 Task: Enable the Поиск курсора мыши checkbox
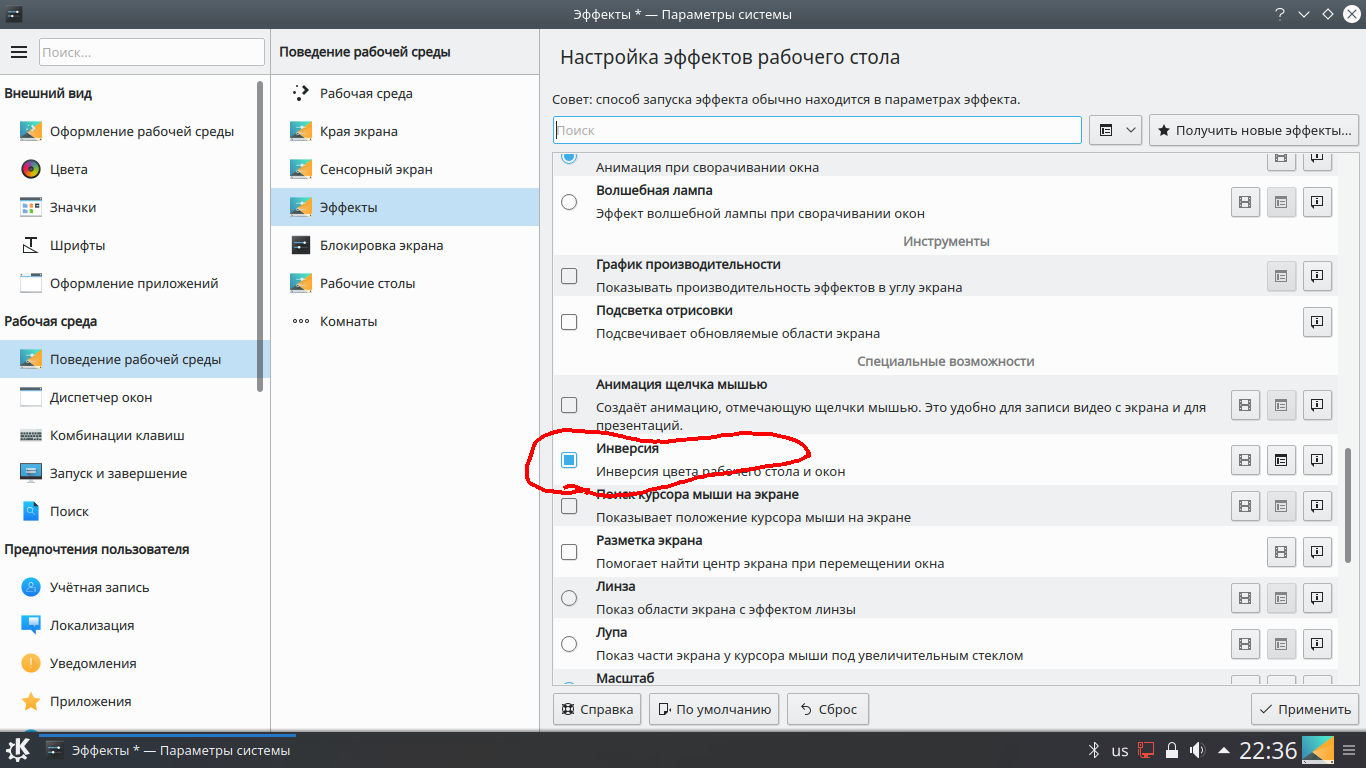569,506
